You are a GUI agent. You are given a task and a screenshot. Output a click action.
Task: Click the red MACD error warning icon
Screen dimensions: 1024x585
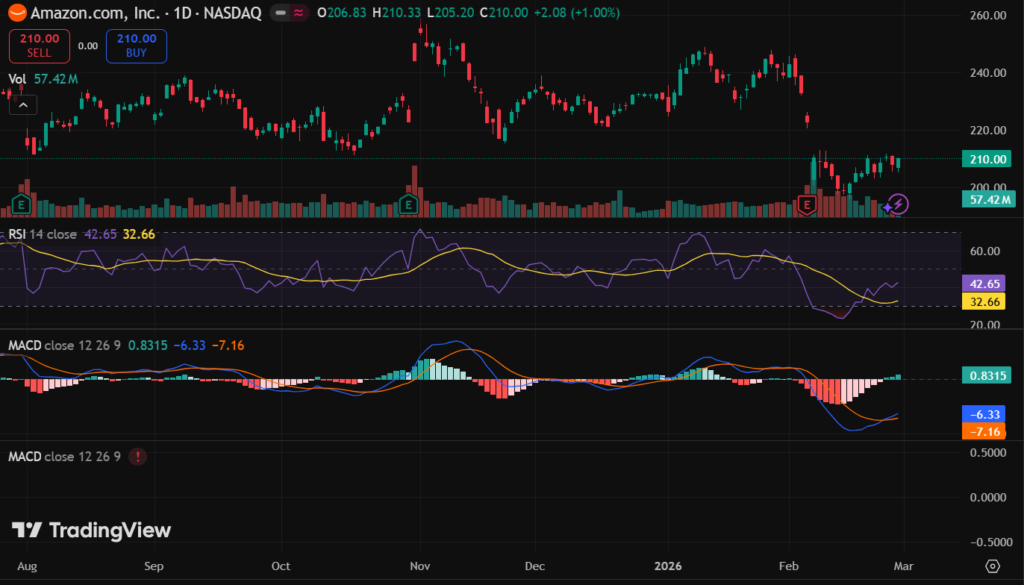136,457
